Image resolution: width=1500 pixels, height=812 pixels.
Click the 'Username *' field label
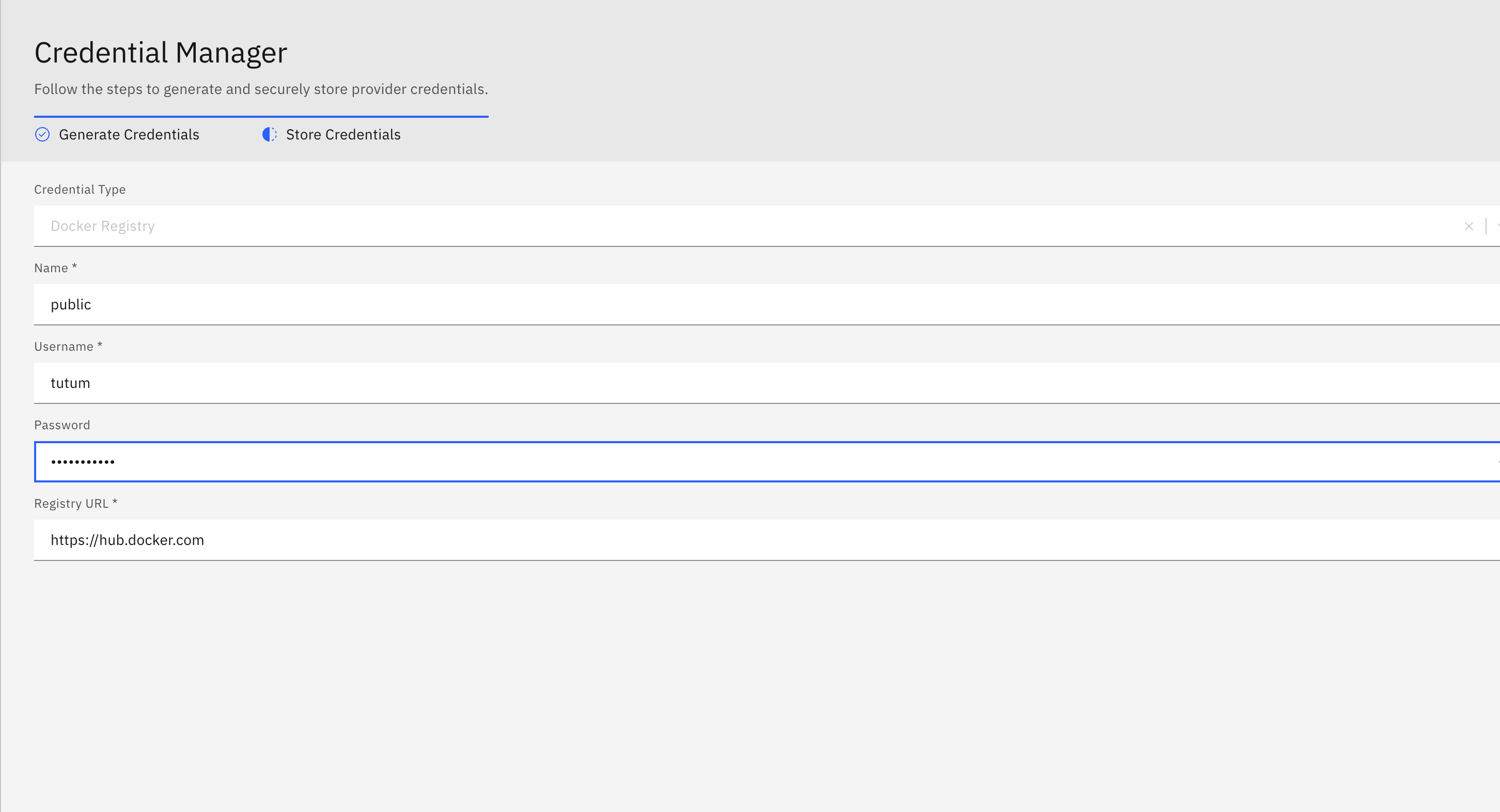(68, 347)
